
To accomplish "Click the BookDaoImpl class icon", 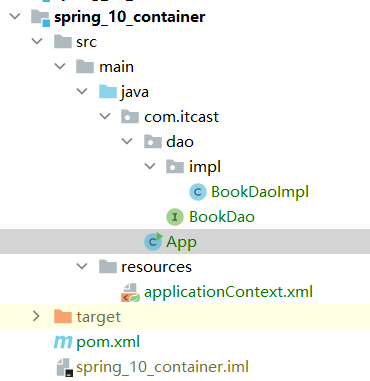I will pos(198,192).
